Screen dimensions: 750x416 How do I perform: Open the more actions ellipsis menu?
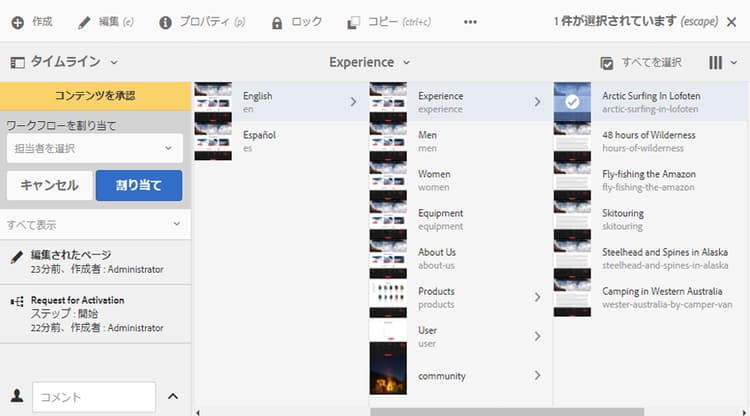[x=470, y=22]
